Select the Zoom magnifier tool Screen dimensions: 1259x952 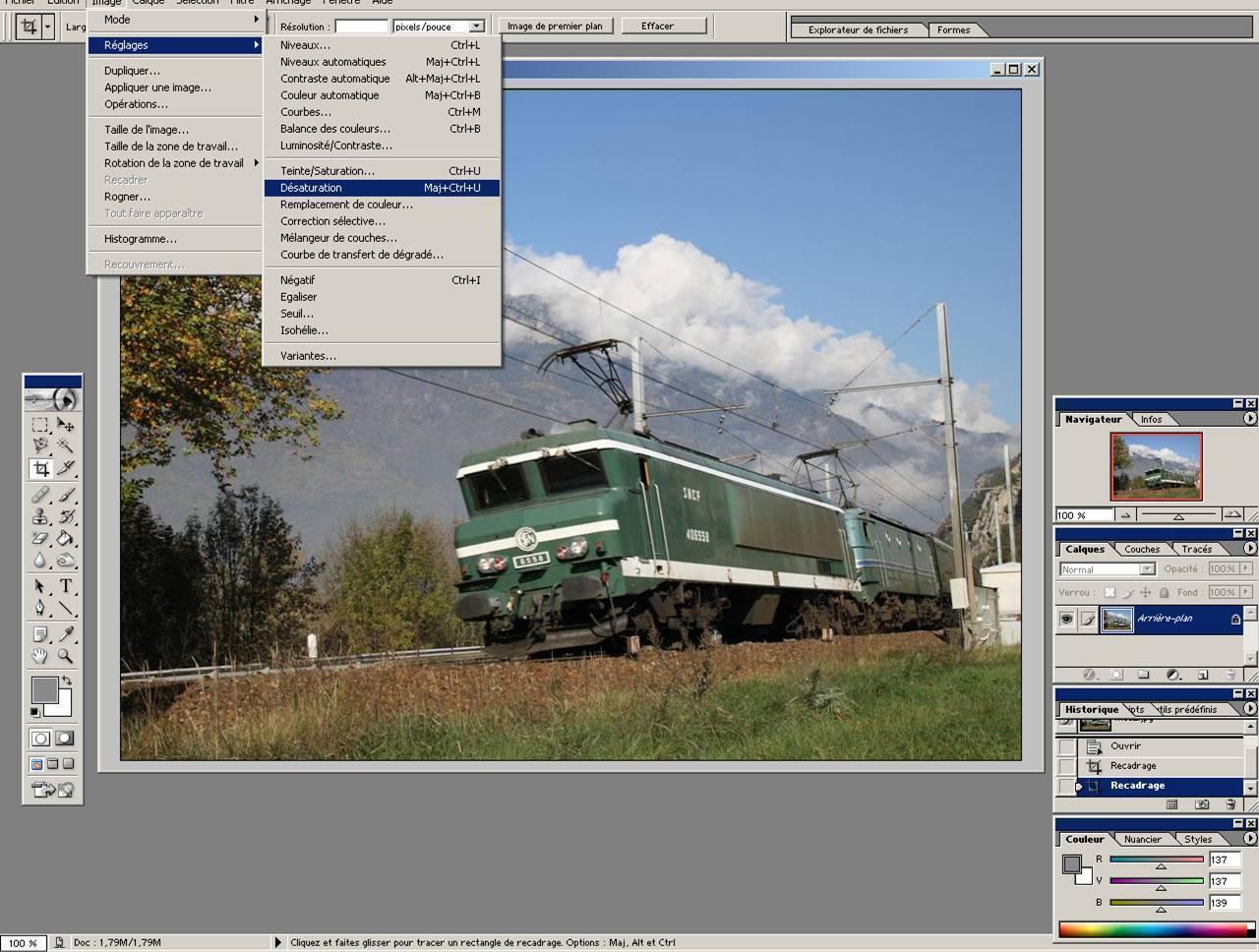(65, 656)
